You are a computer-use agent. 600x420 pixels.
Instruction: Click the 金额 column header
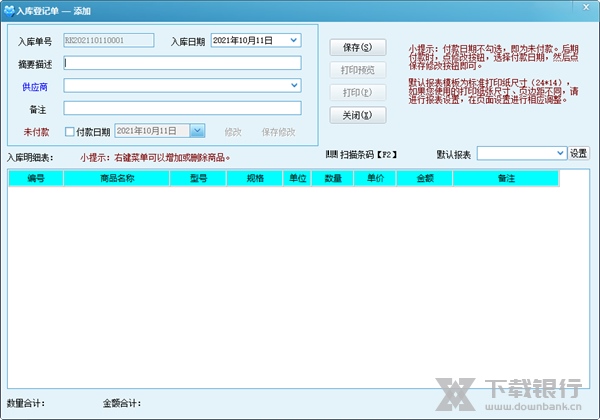coord(425,178)
